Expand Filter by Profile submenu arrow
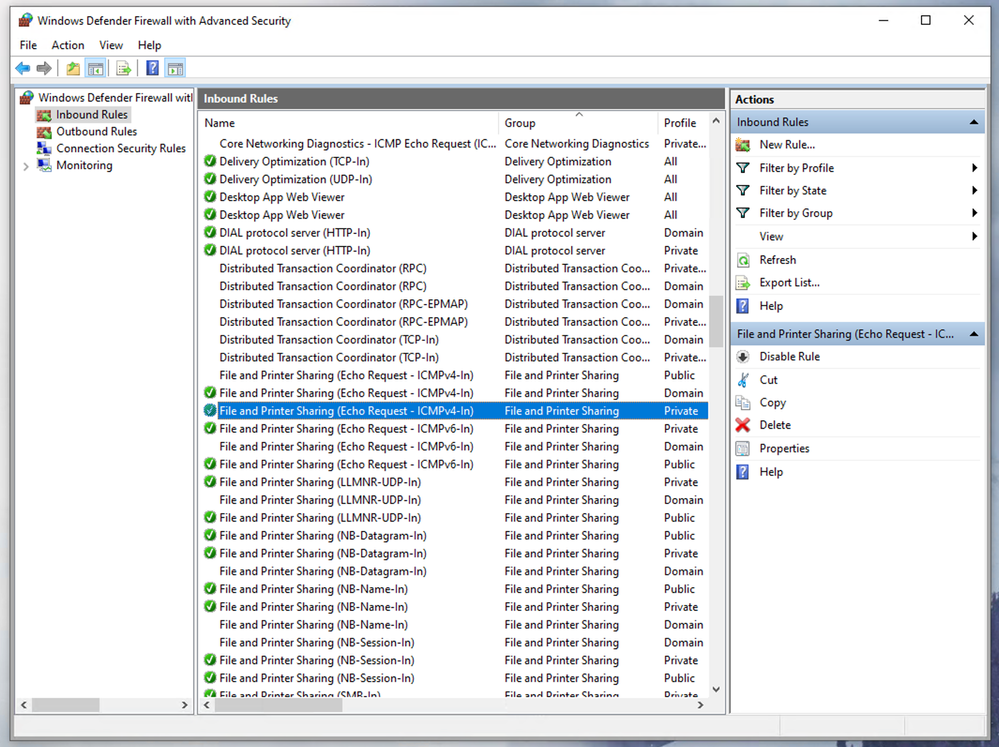Screen dimensions: 999x747 [x=974, y=168]
